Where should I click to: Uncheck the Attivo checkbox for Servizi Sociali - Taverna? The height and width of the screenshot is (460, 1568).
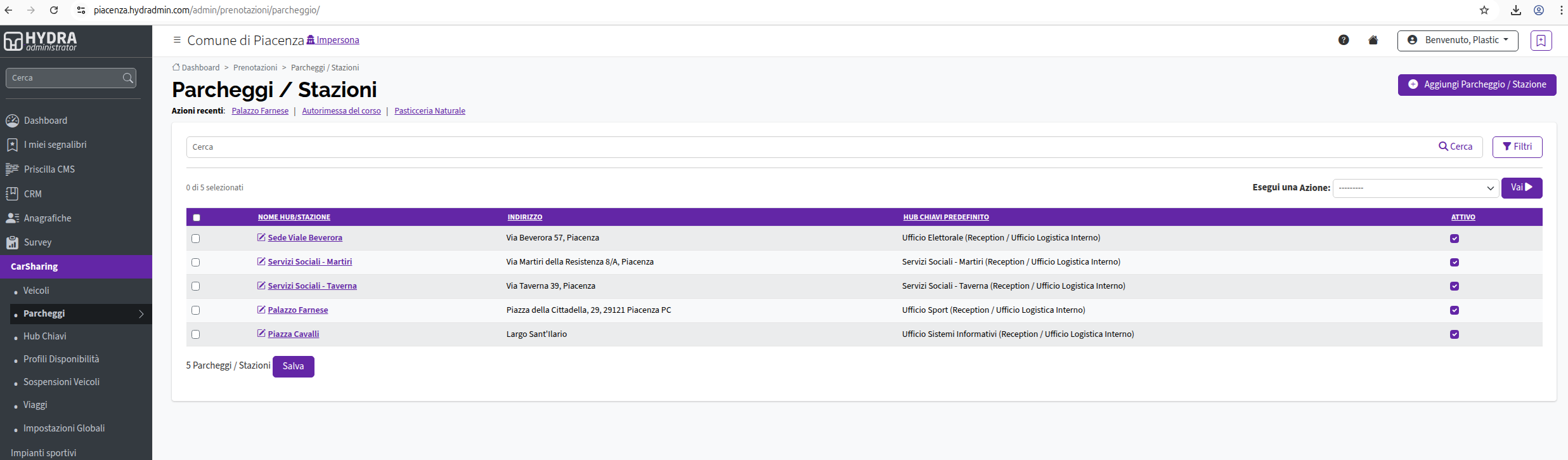click(x=1455, y=286)
